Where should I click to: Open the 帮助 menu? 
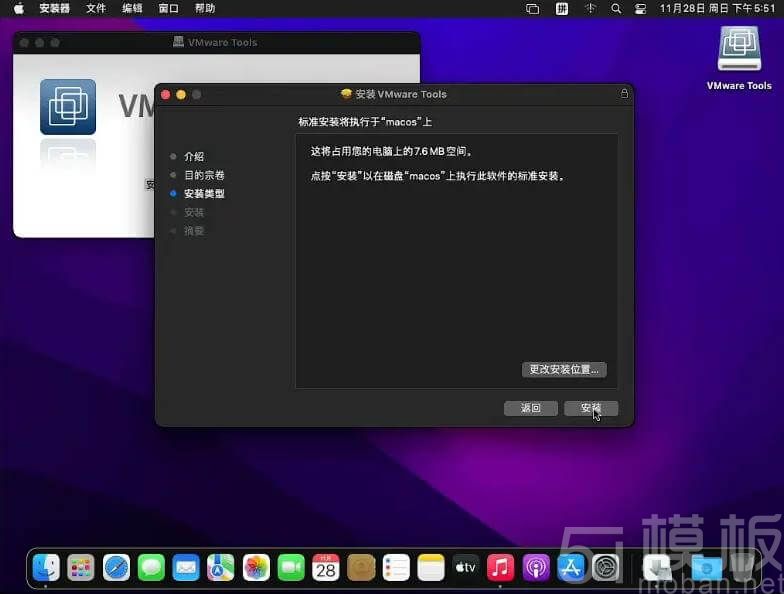[205, 8]
